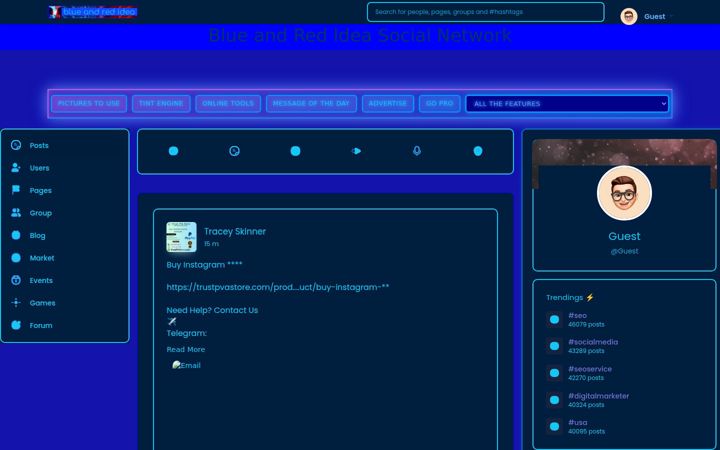Viewport: 720px width, 450px height.
Task: Select the Events sidebar icon
Action: tap(16, 280)
